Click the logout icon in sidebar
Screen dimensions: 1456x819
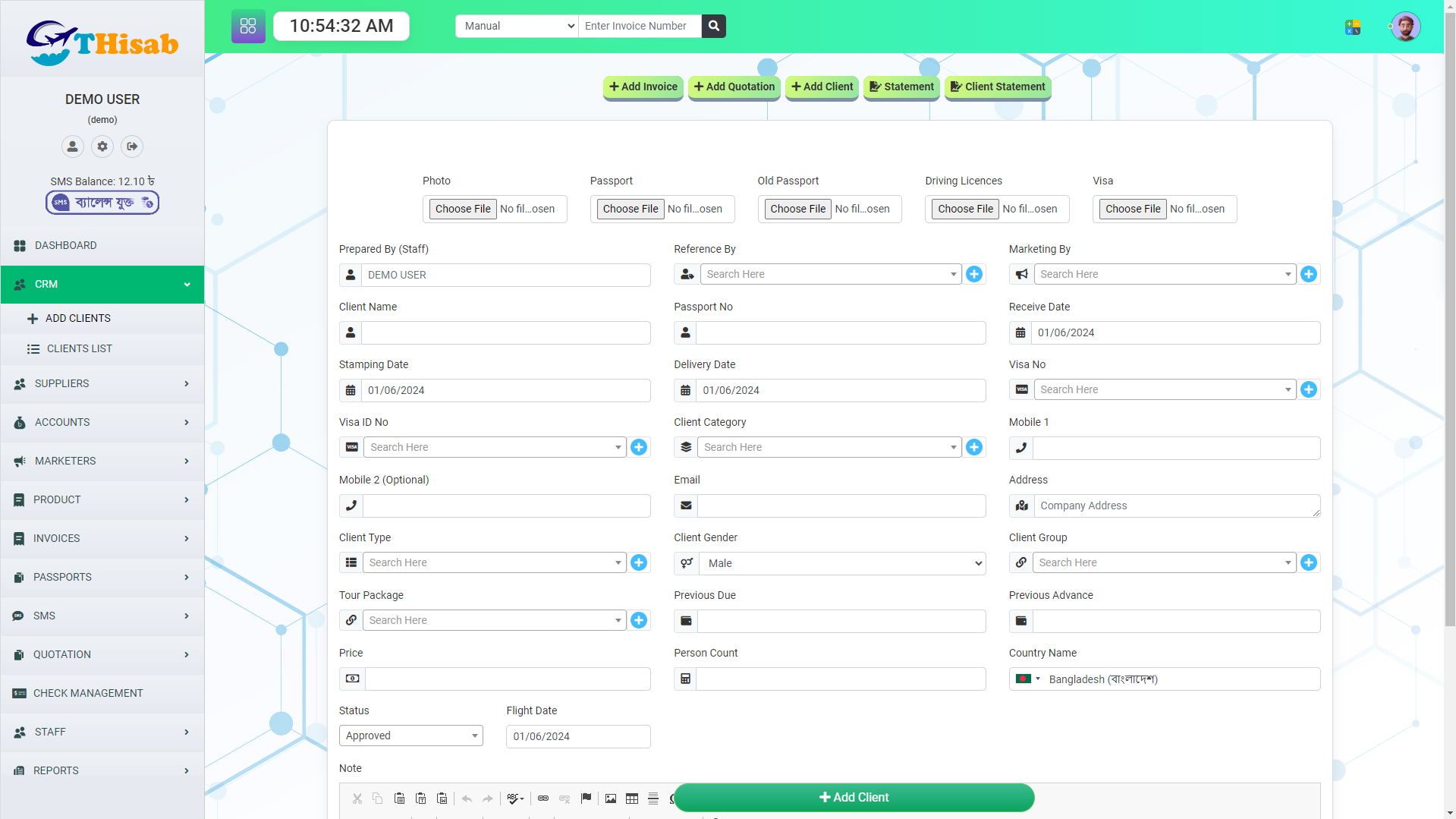(x=132, y=146)
